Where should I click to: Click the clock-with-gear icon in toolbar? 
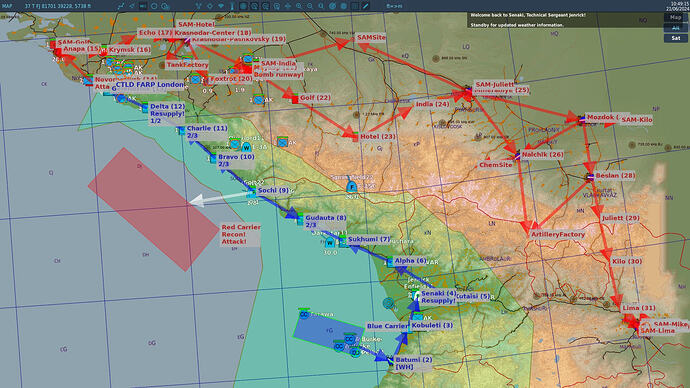coord(165,6)
